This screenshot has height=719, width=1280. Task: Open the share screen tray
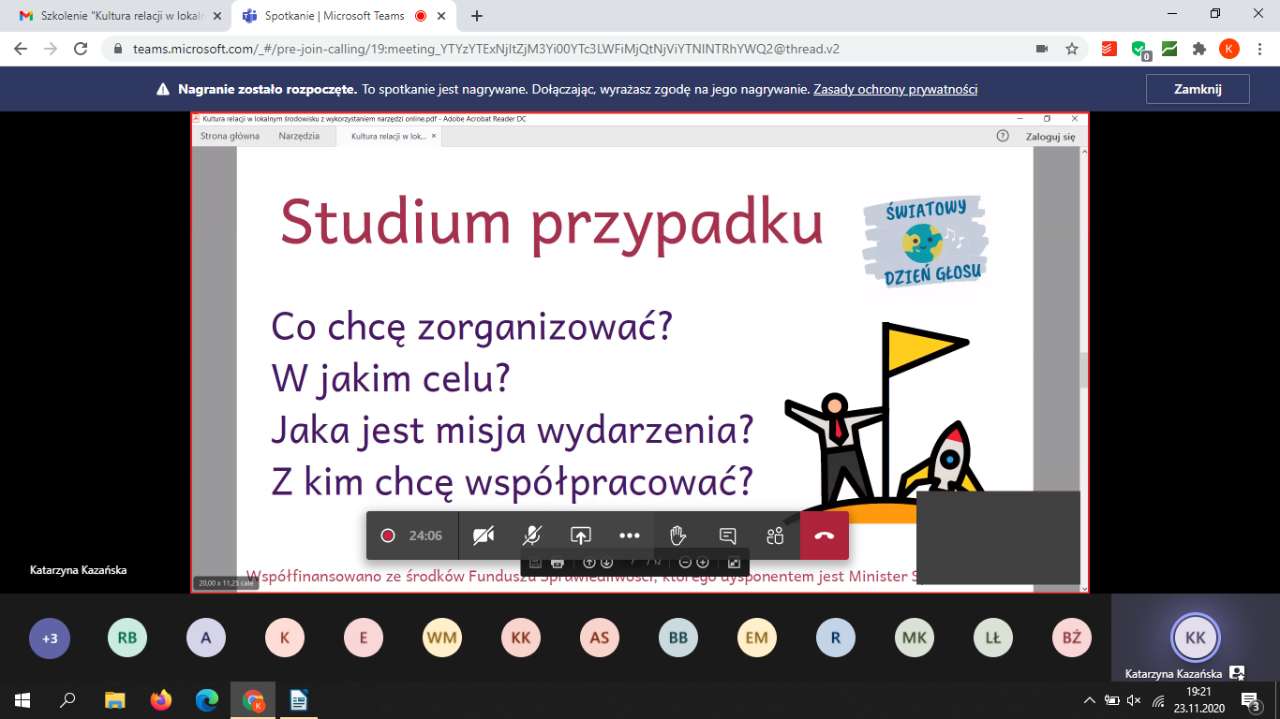pos(581,536)
